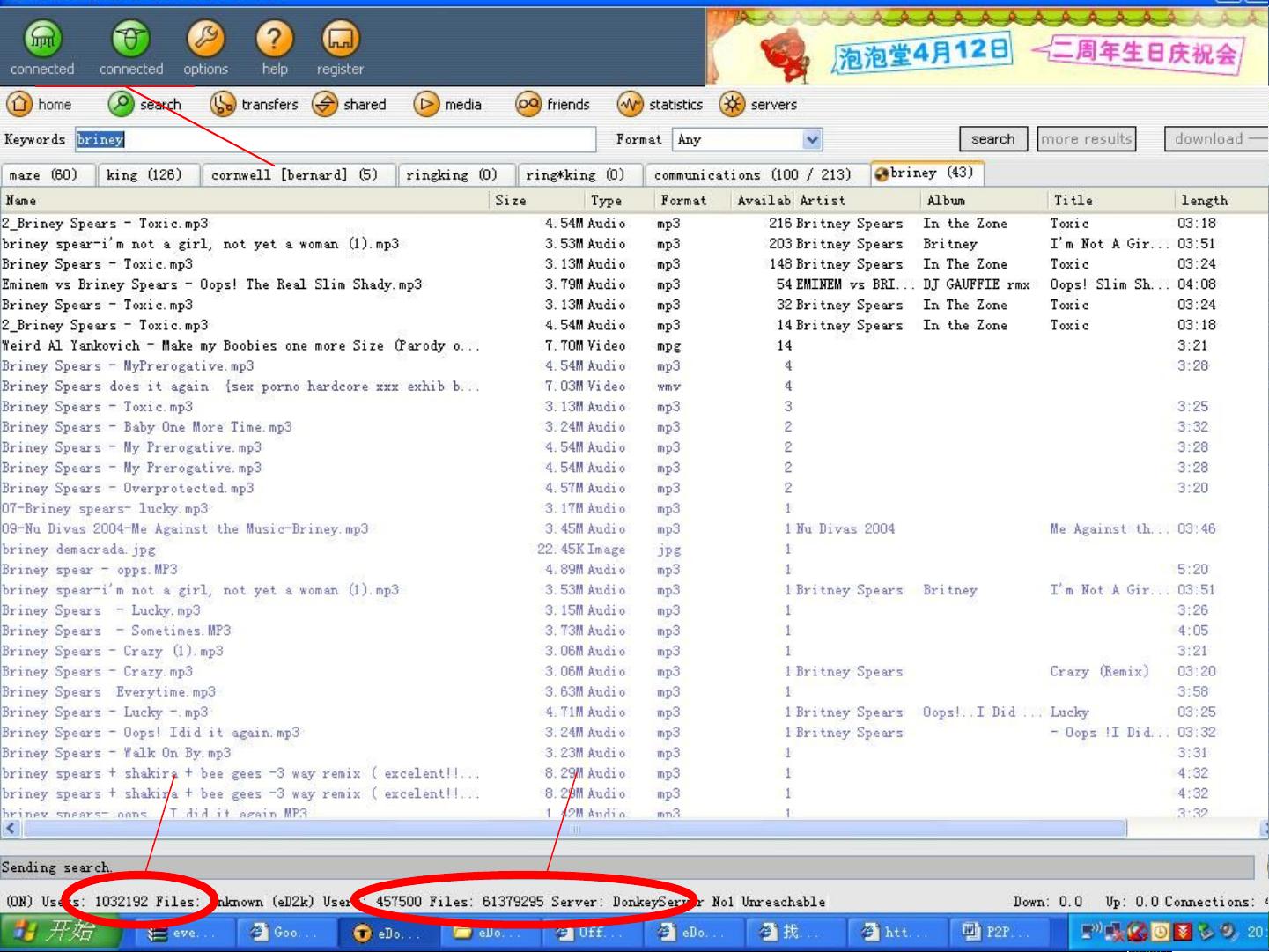Screen dimensions: 1269x952
Task: Switch to the ringking (0) tab
Action: point(455,174)
